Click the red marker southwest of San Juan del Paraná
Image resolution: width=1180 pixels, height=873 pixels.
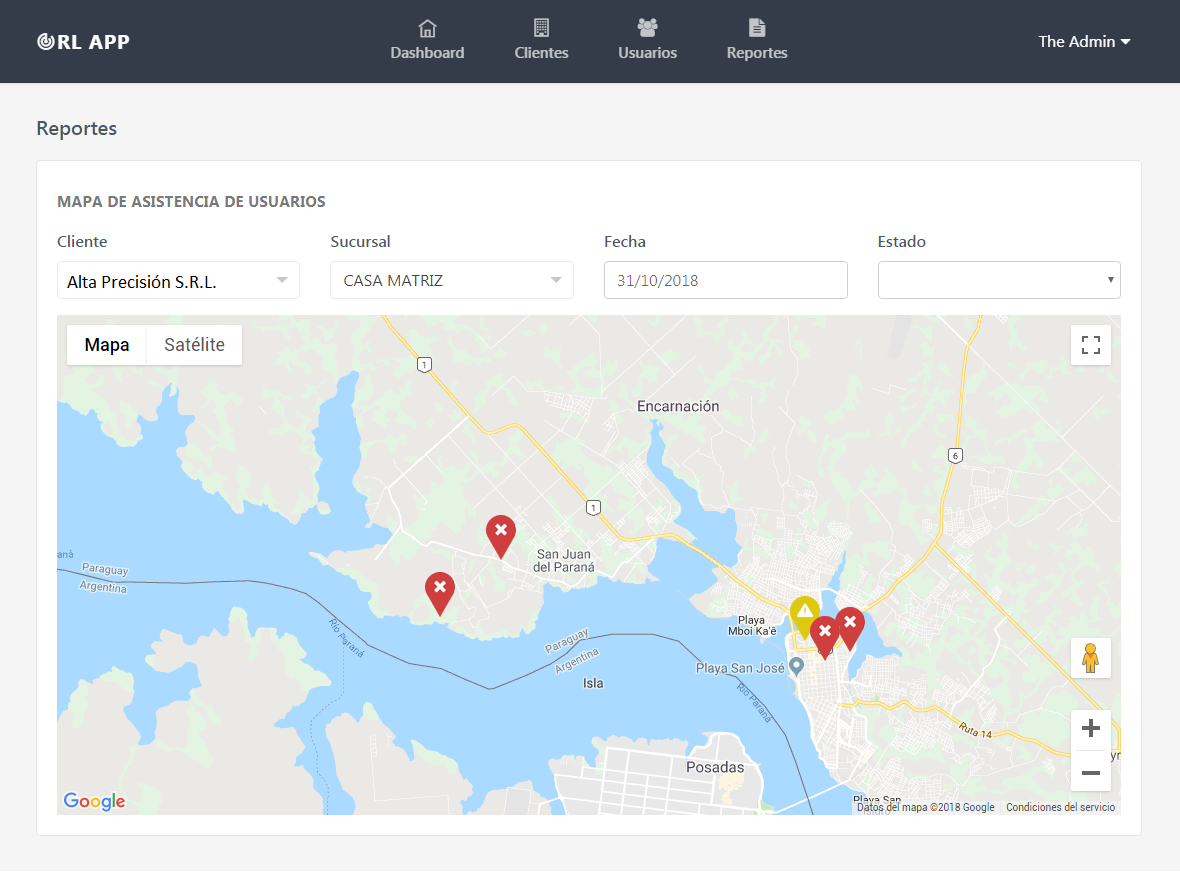point(439,592)
